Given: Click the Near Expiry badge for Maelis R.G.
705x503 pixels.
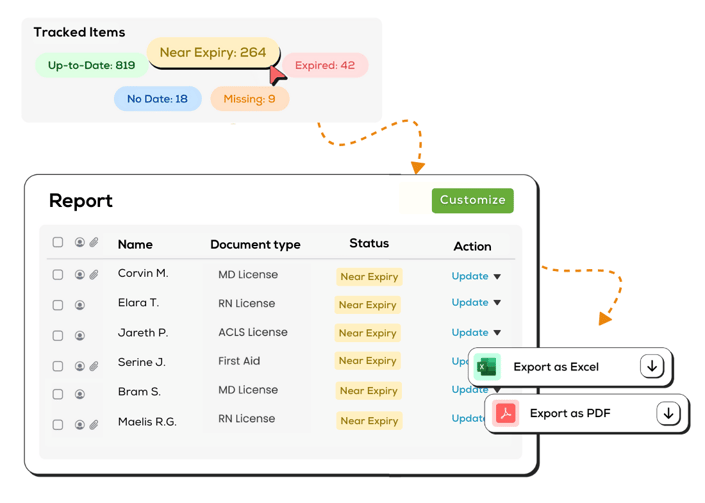Looking at the screenshot, I should (369, 421).
